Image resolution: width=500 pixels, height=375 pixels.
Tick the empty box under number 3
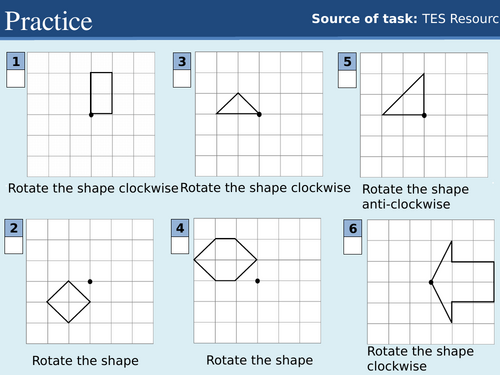coord(182,79)
